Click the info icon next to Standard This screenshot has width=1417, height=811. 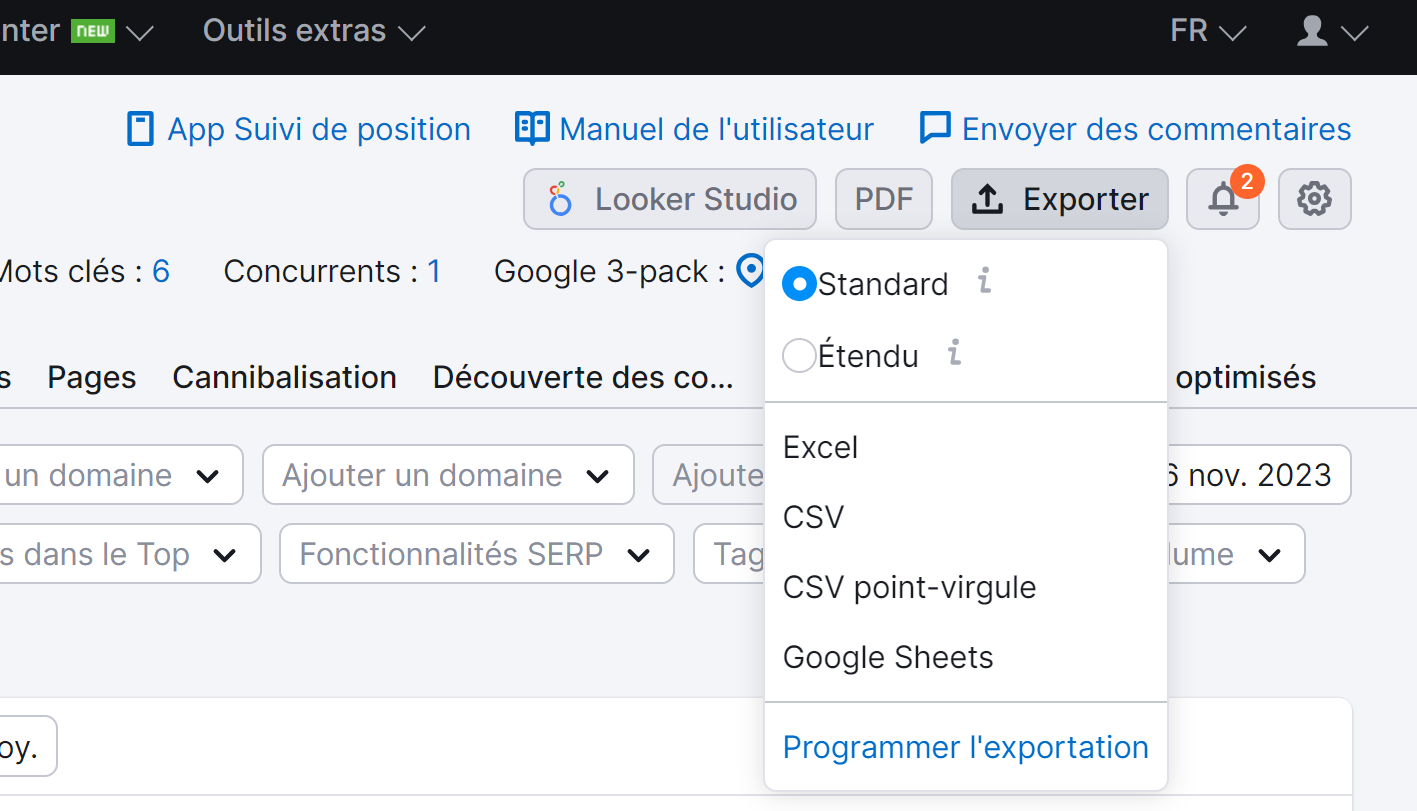[983, 283]
